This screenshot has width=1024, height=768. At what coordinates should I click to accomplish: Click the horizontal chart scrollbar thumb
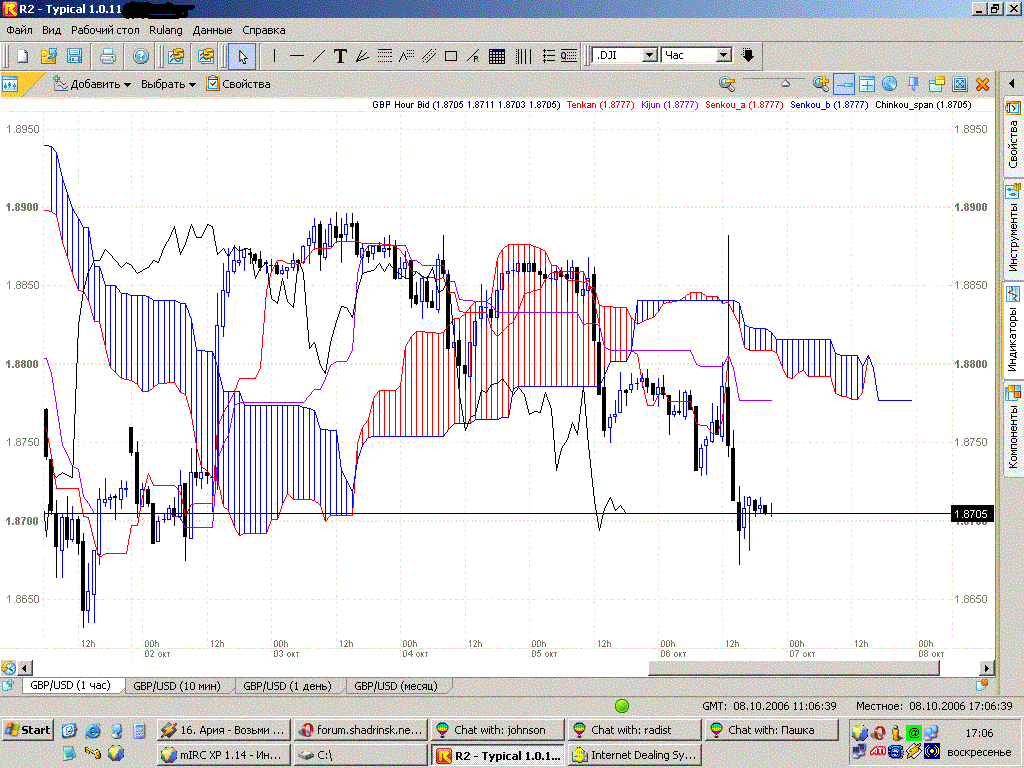click(x=793, y=667)
